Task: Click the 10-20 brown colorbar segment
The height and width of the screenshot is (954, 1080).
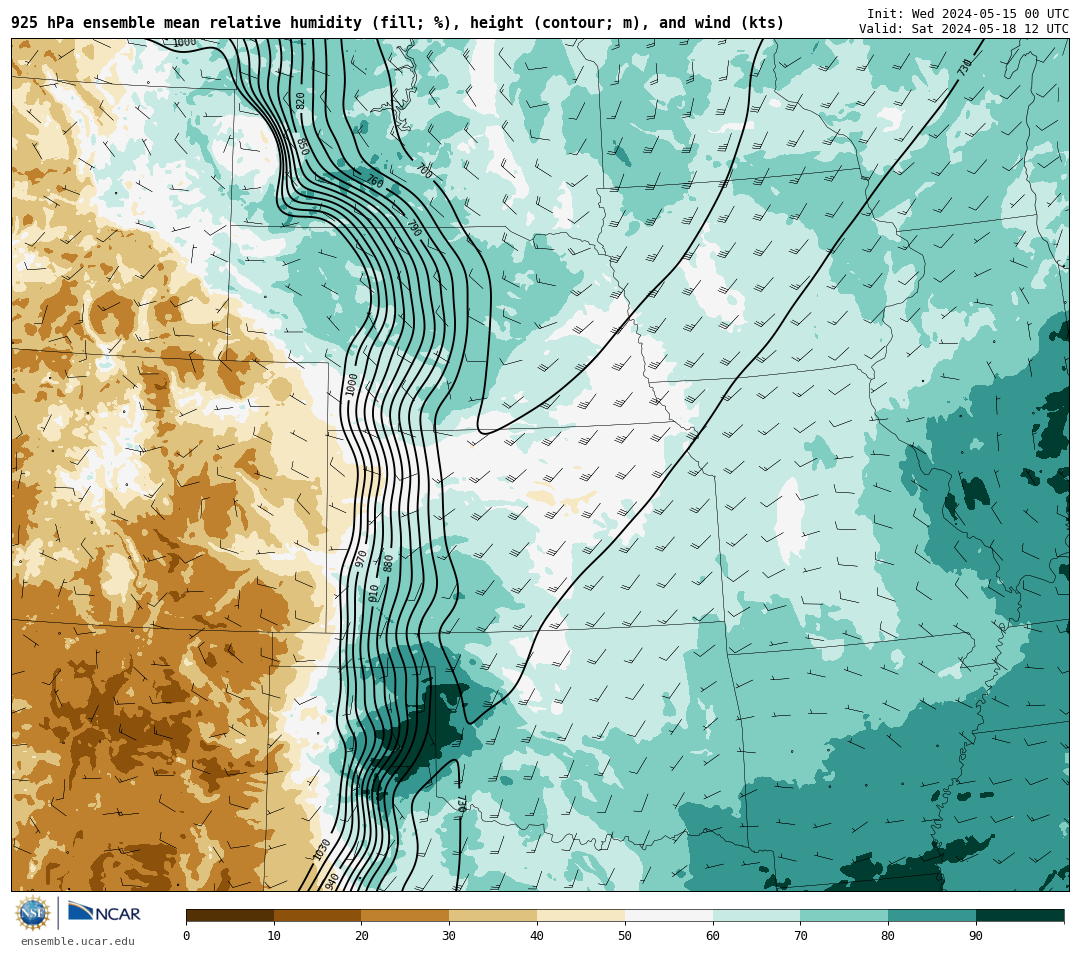Action: [318, 915]
